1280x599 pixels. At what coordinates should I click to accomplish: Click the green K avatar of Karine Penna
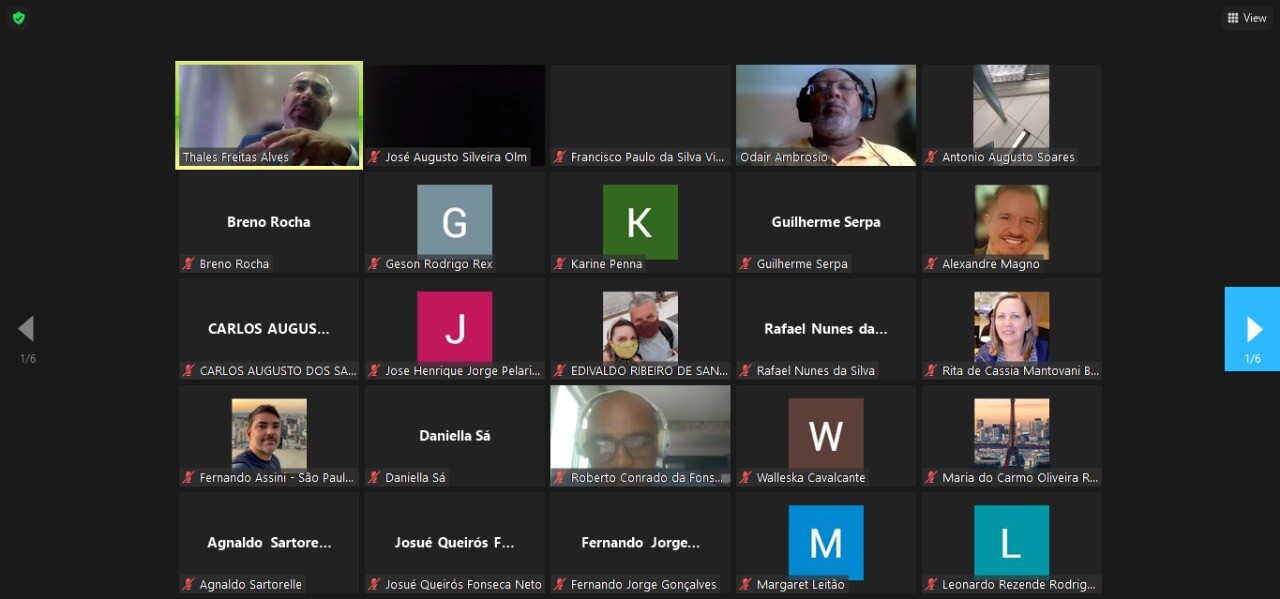(x=640, y=221)
